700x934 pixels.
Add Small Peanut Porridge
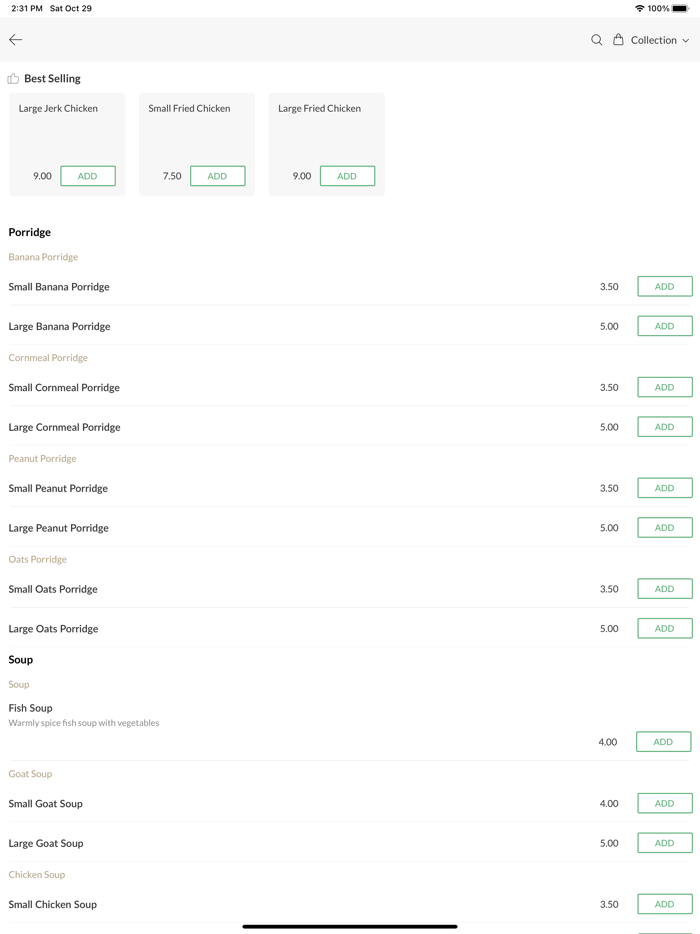(x=664, y=488)
